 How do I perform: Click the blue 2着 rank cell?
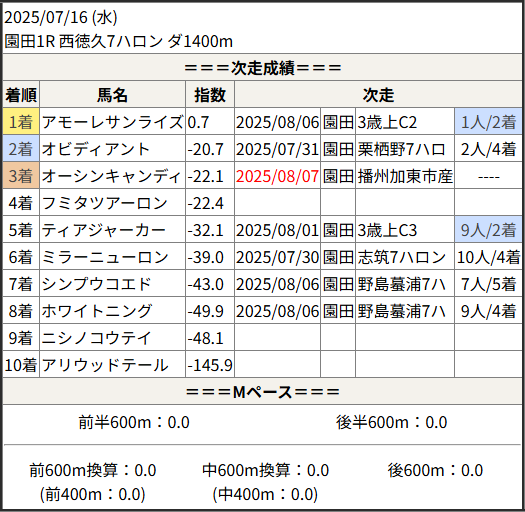21,149
